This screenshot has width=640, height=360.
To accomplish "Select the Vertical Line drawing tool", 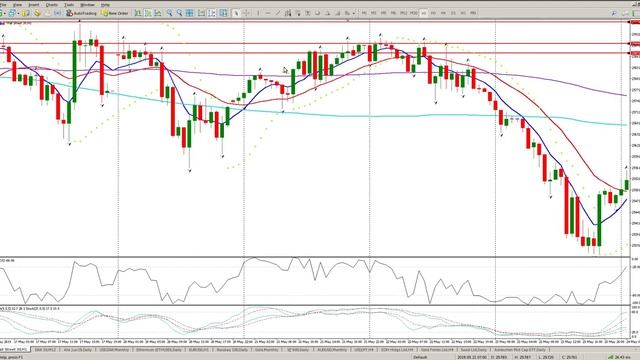I will click(258, 13).
